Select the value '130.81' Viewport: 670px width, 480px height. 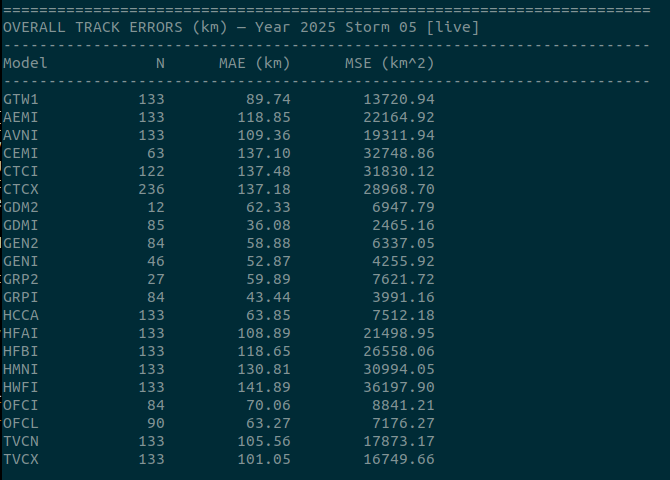pos(264,369)
